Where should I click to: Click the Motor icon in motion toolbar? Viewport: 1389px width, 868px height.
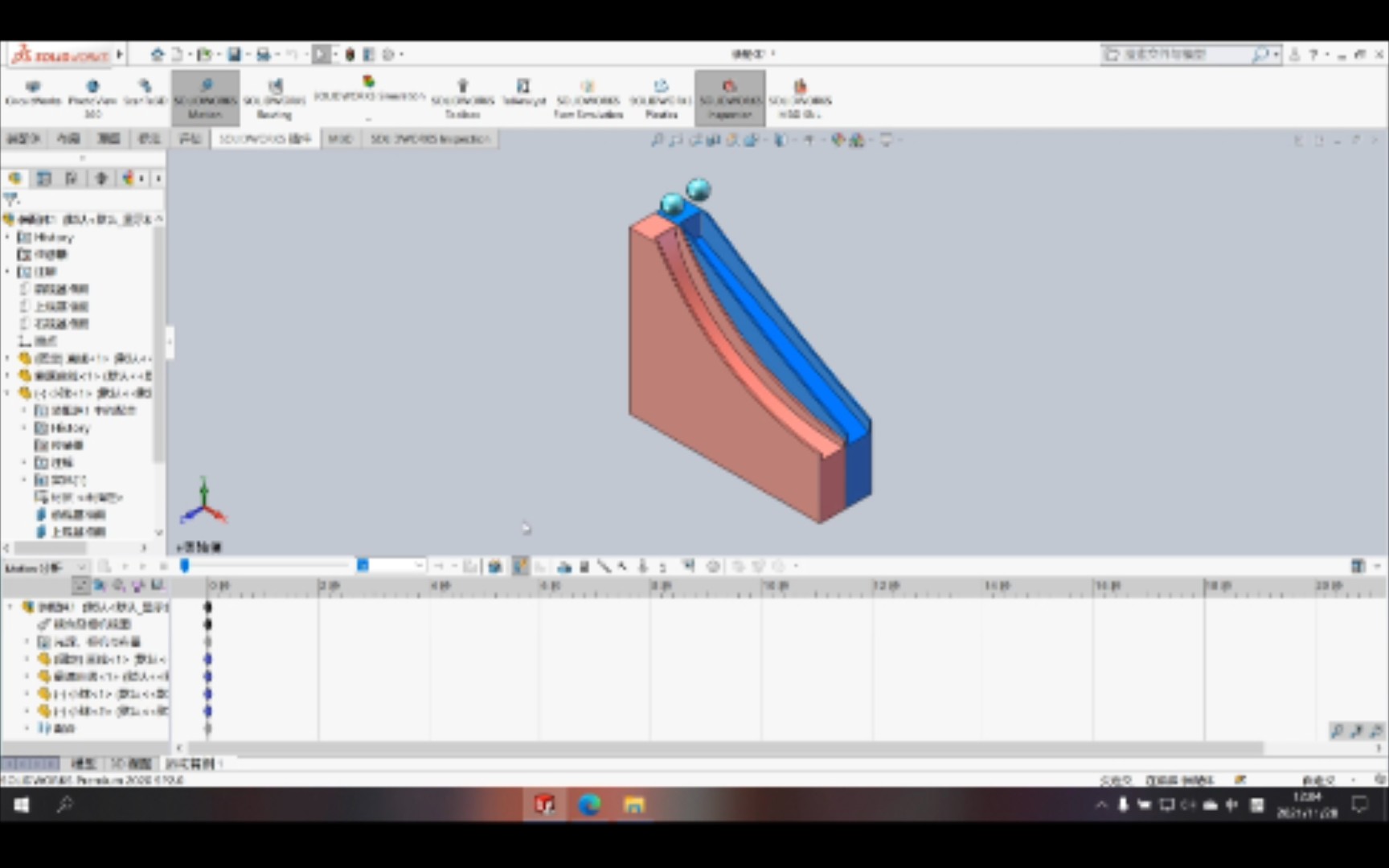(565, 567)
